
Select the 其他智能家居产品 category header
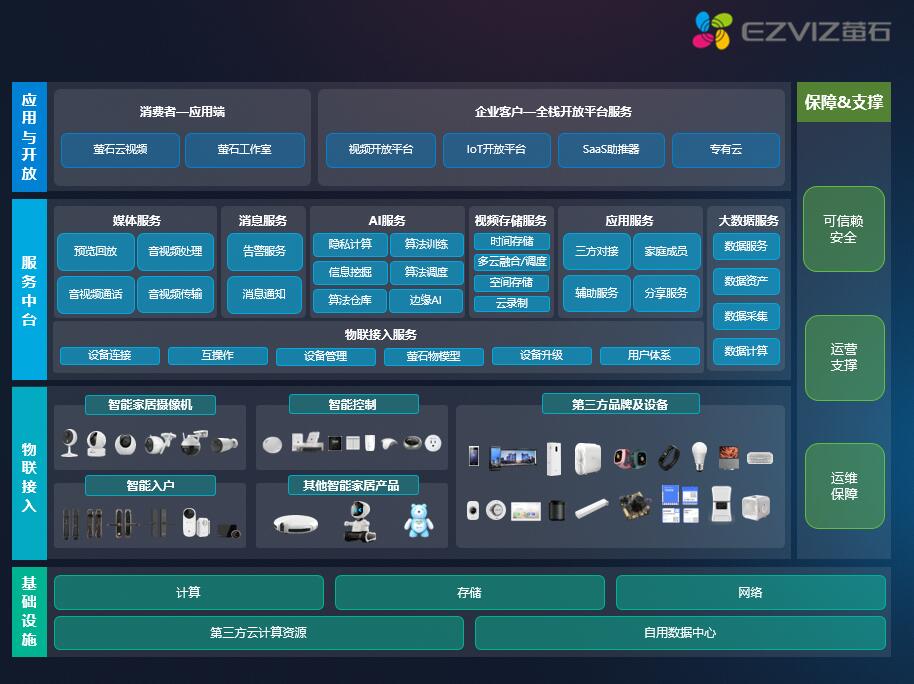(x=353, y=485)
